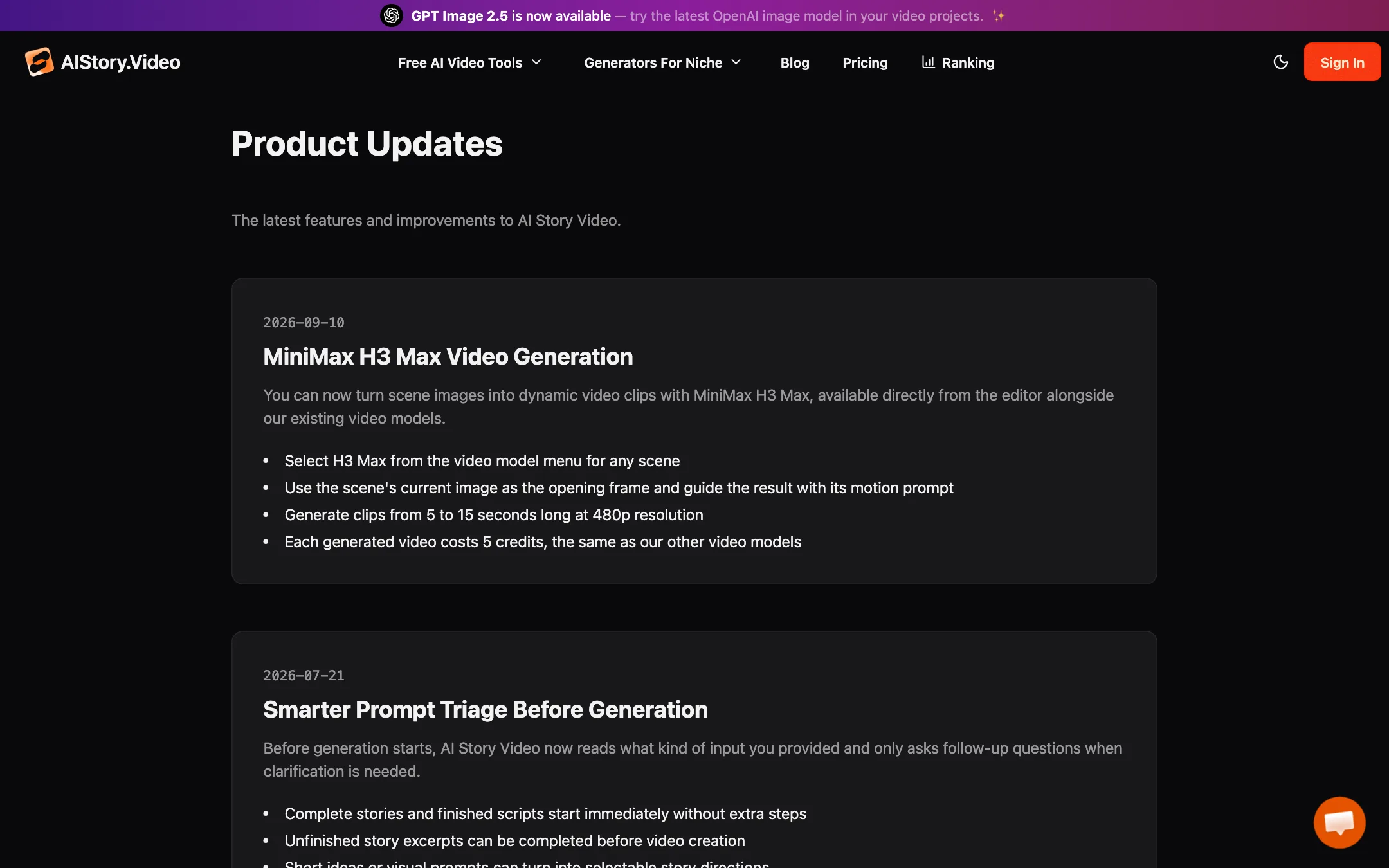Click 'The latest features and improvements' subtitle
The width and height of the screenshot is (1389, 868).
[426, 221]
